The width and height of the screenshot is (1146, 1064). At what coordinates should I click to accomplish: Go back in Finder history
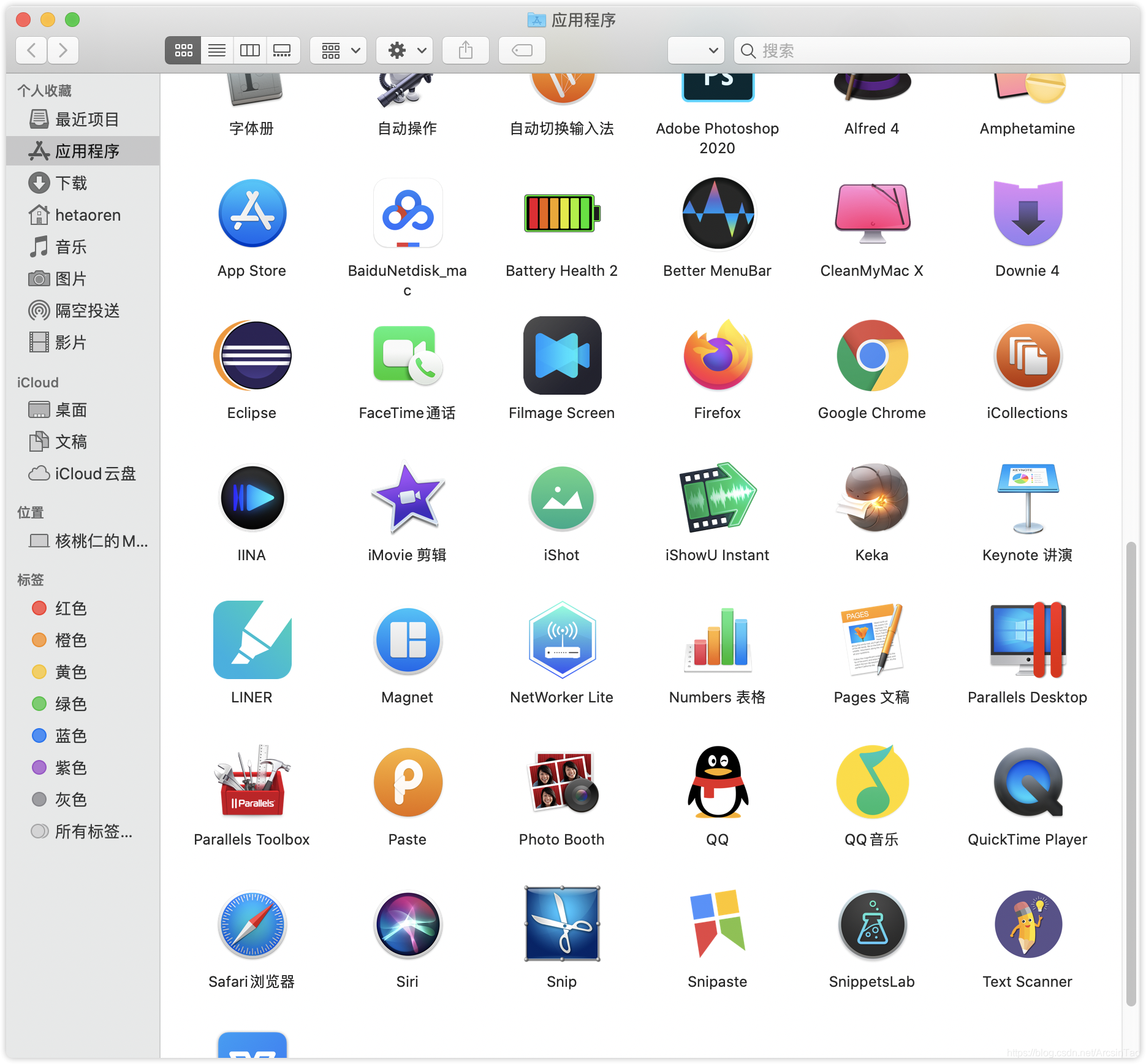click(32, 50)
